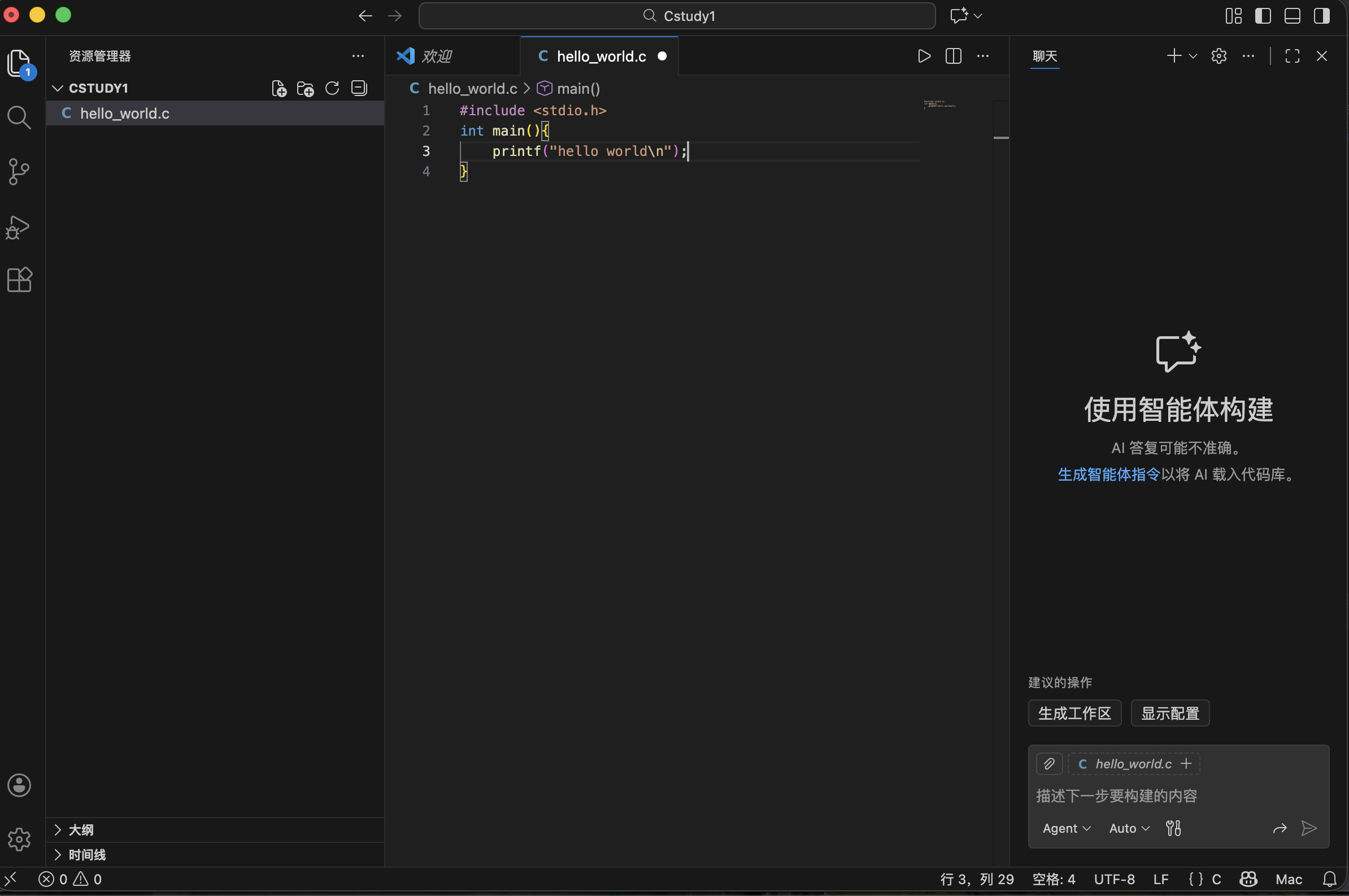Refresh the explorer file list

pos(332,89)
